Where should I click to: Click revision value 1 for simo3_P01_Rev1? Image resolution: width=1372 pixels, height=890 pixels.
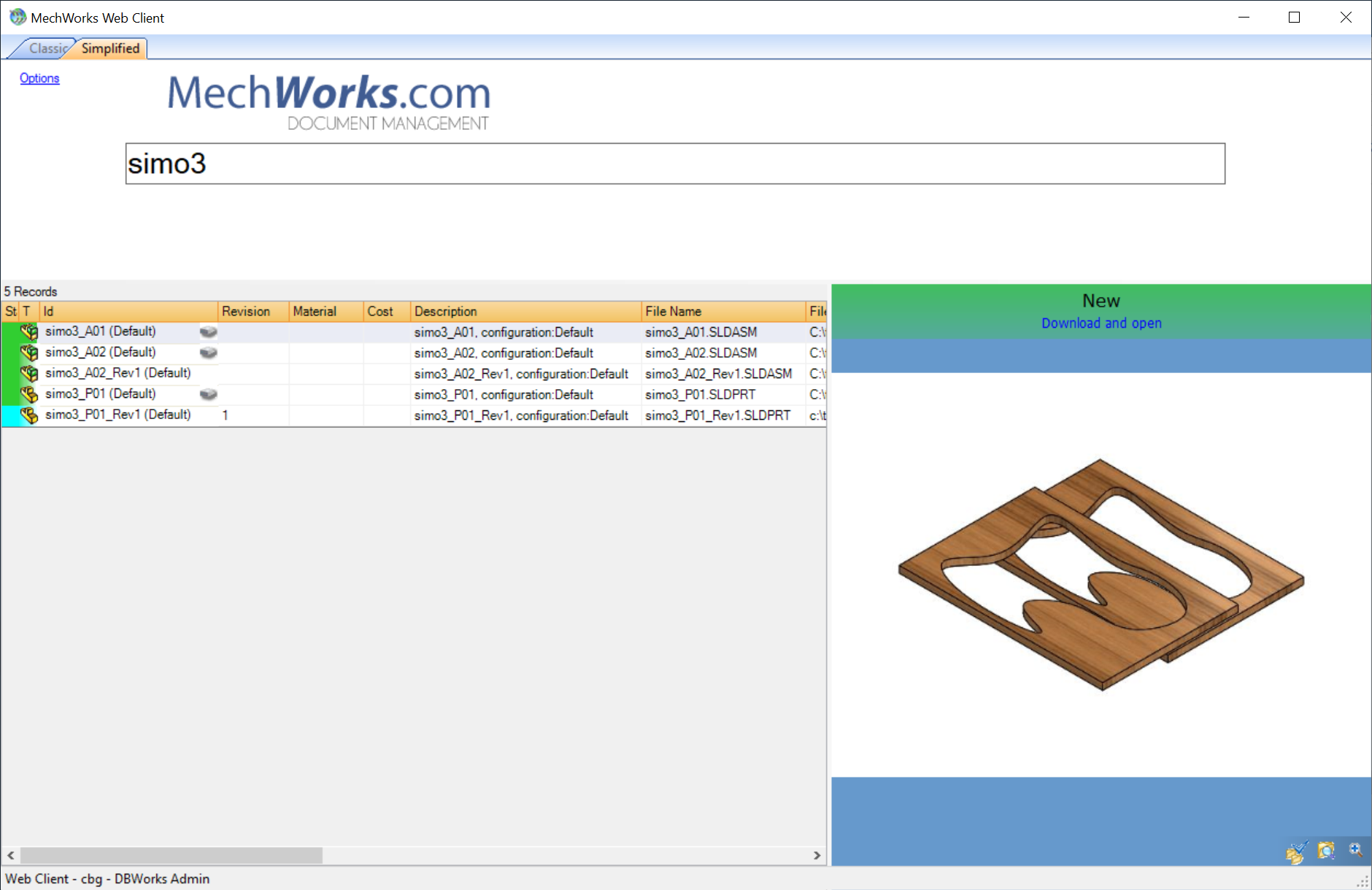[226, 415]
